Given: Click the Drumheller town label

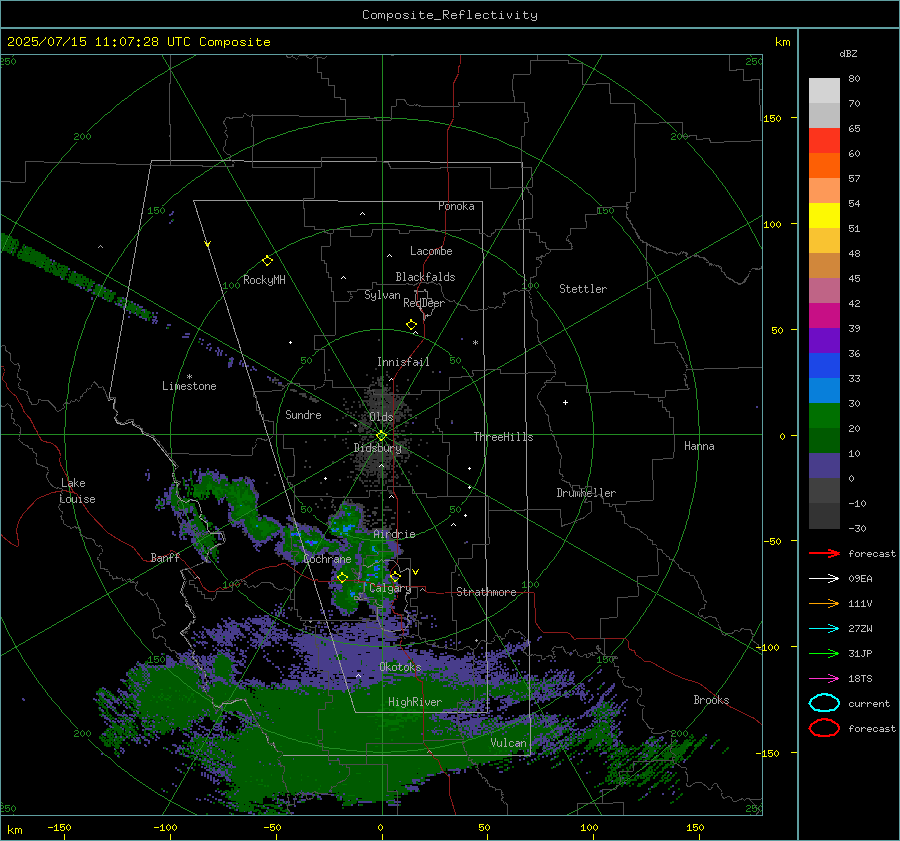Looking at the screenshot, I should click(586, 493).
